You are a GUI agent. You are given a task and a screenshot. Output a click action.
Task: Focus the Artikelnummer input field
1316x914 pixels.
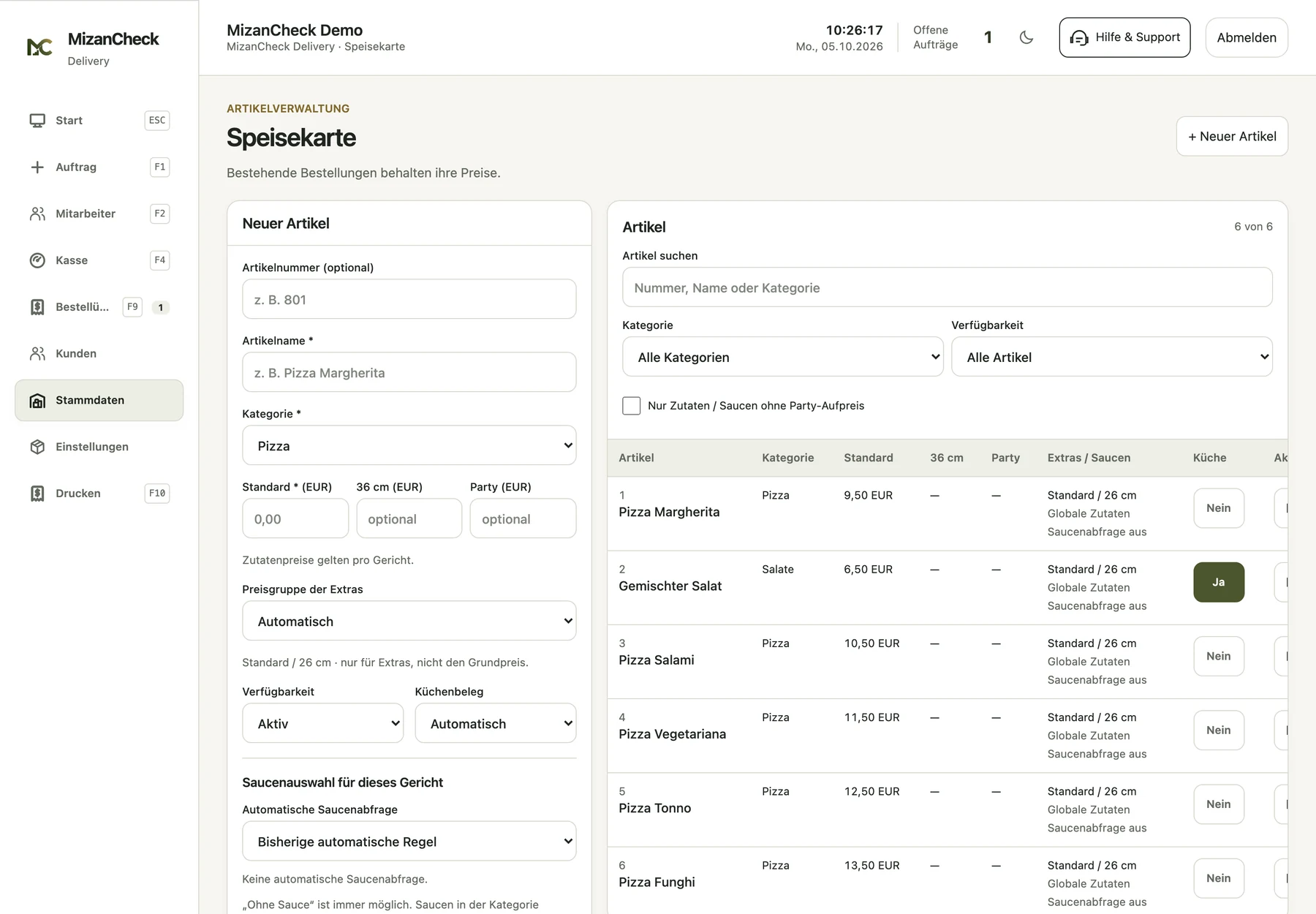point(409,299)
